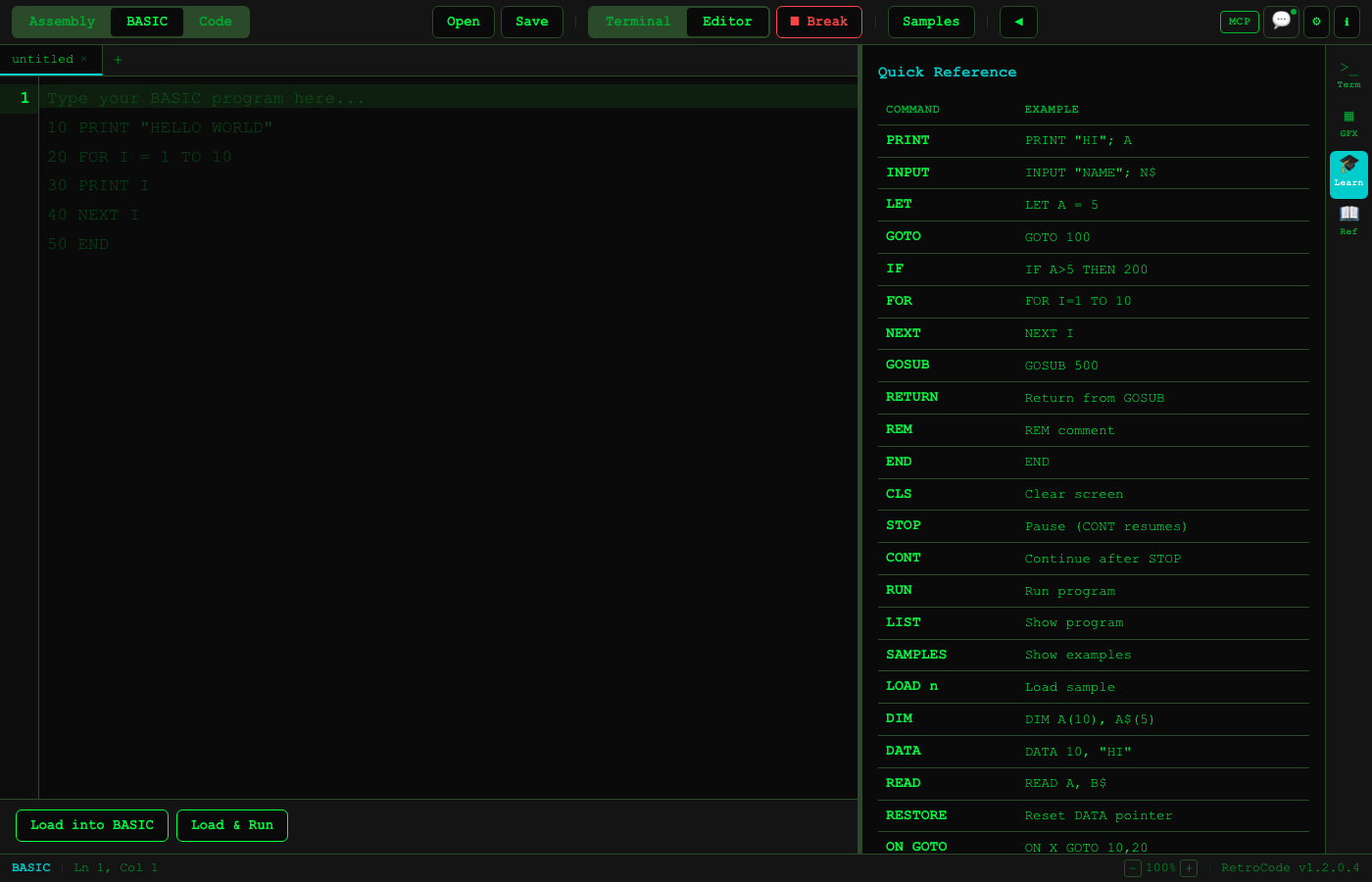Open the GFX graphics panel
Screen dimensions: 1372x882
1348,122
